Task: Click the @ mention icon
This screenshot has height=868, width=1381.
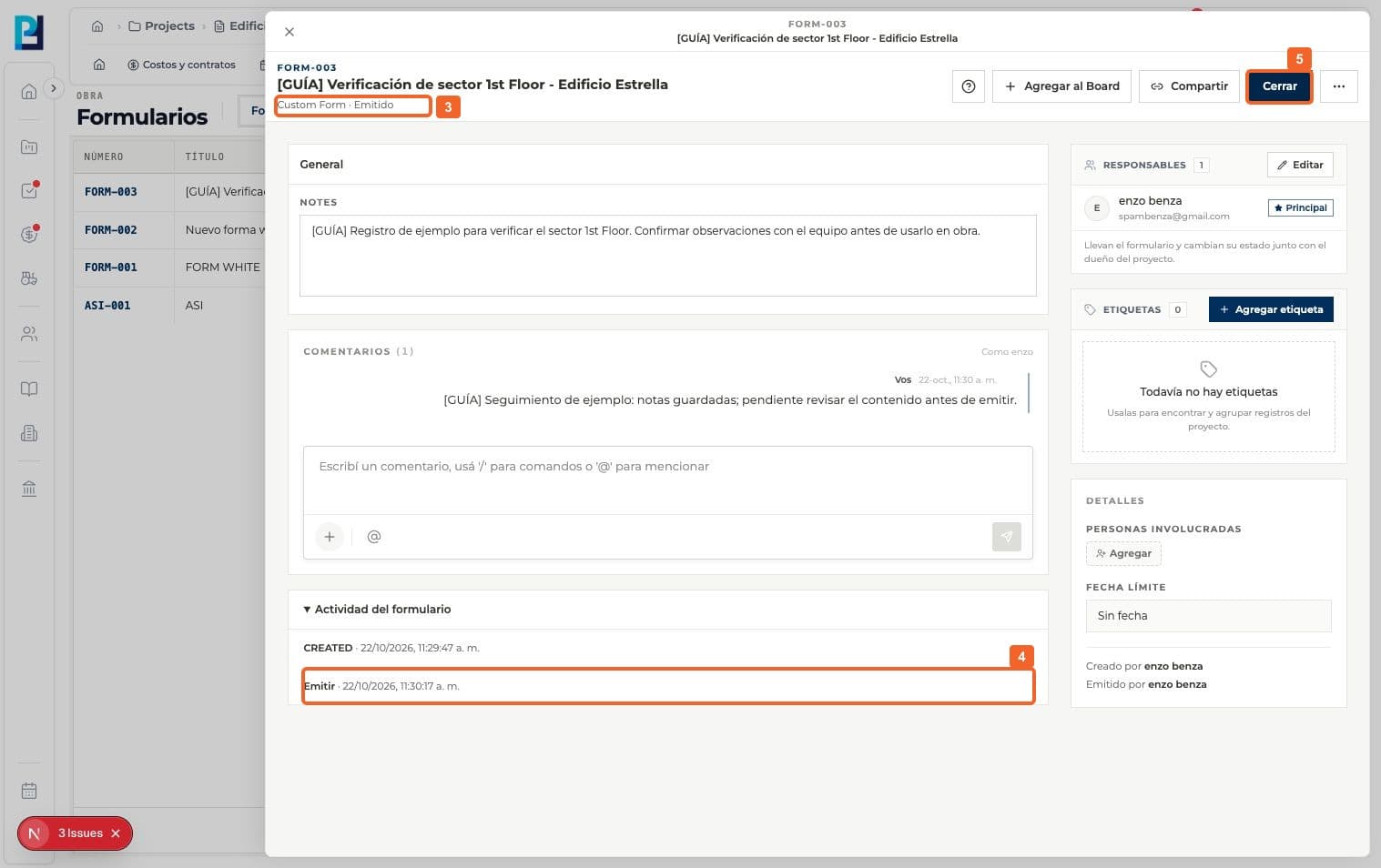Action: point(374,537)
